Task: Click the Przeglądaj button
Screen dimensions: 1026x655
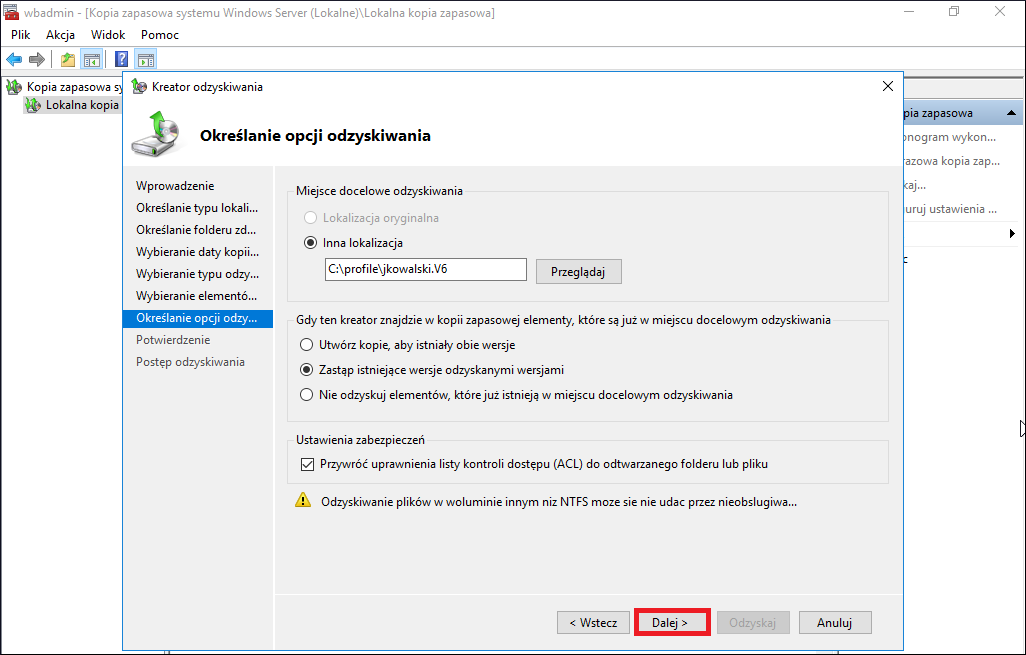Action: click(578, 272)
